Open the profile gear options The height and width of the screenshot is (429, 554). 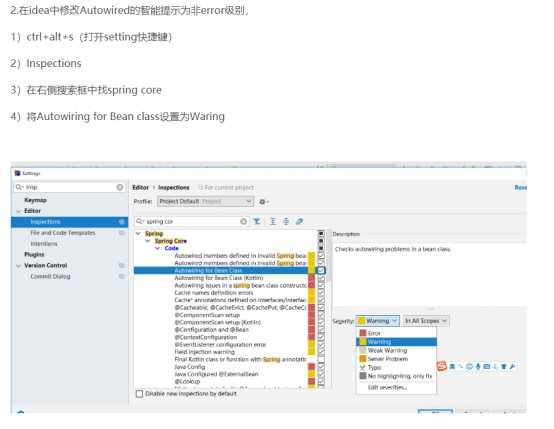click(263, 202)
